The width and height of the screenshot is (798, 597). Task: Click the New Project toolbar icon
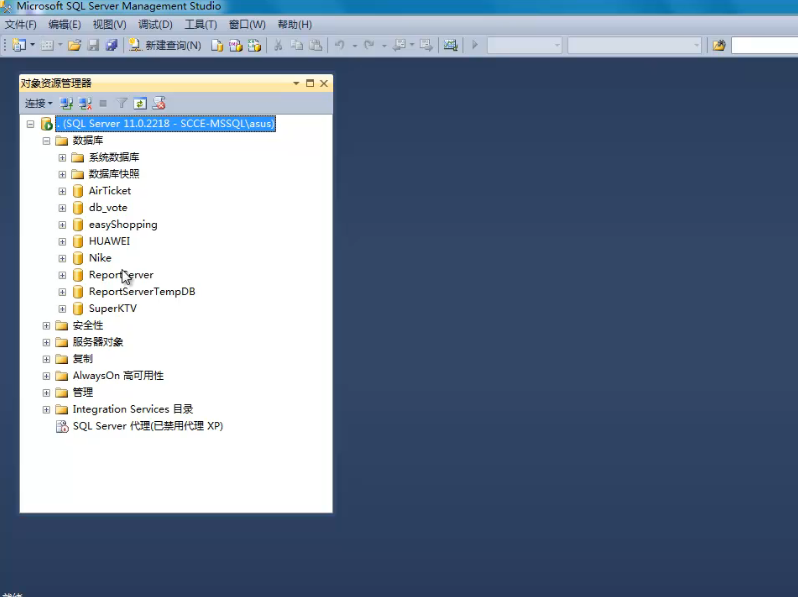click(19, 45)
